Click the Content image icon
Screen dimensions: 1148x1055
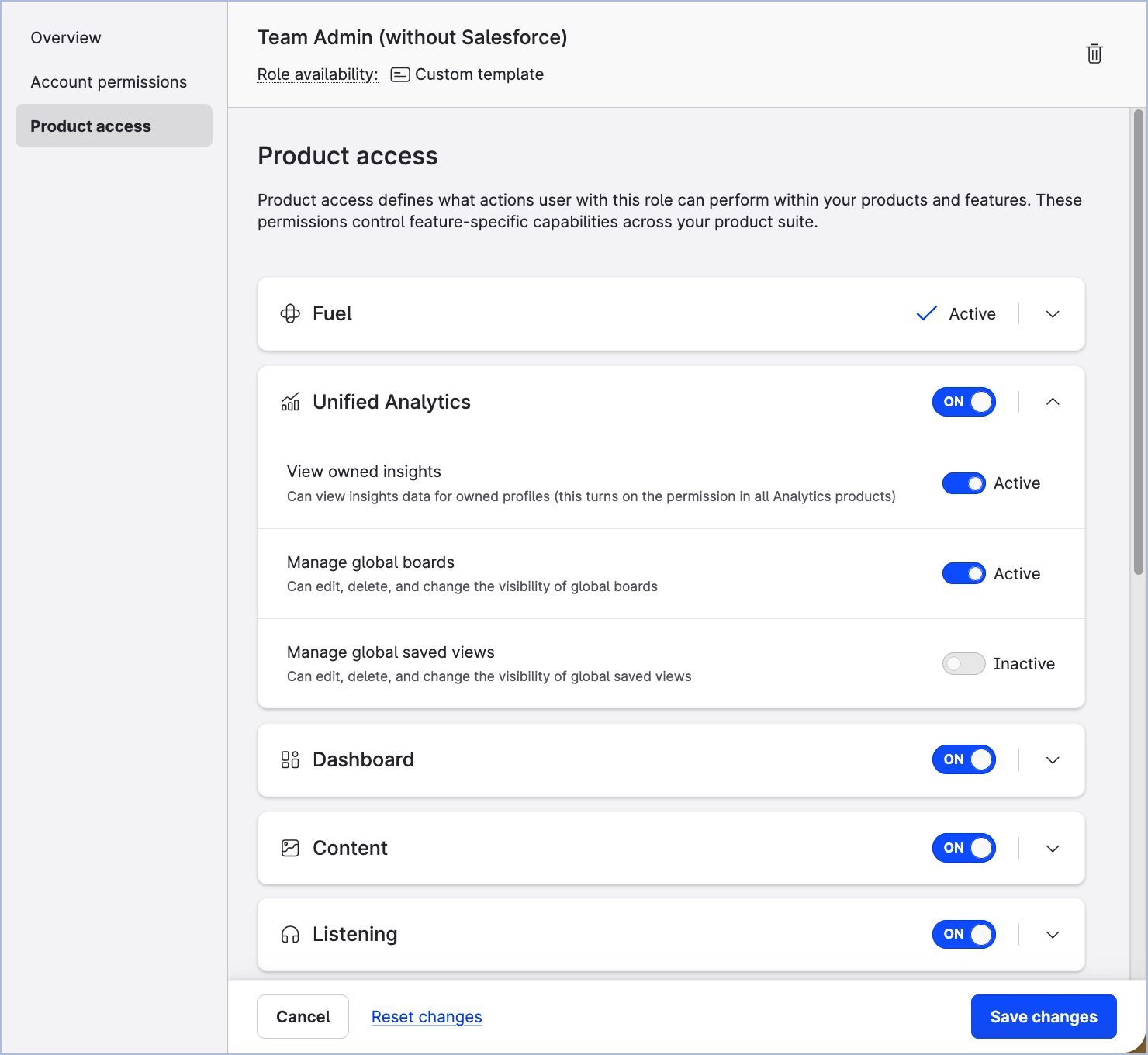(290, 848)
